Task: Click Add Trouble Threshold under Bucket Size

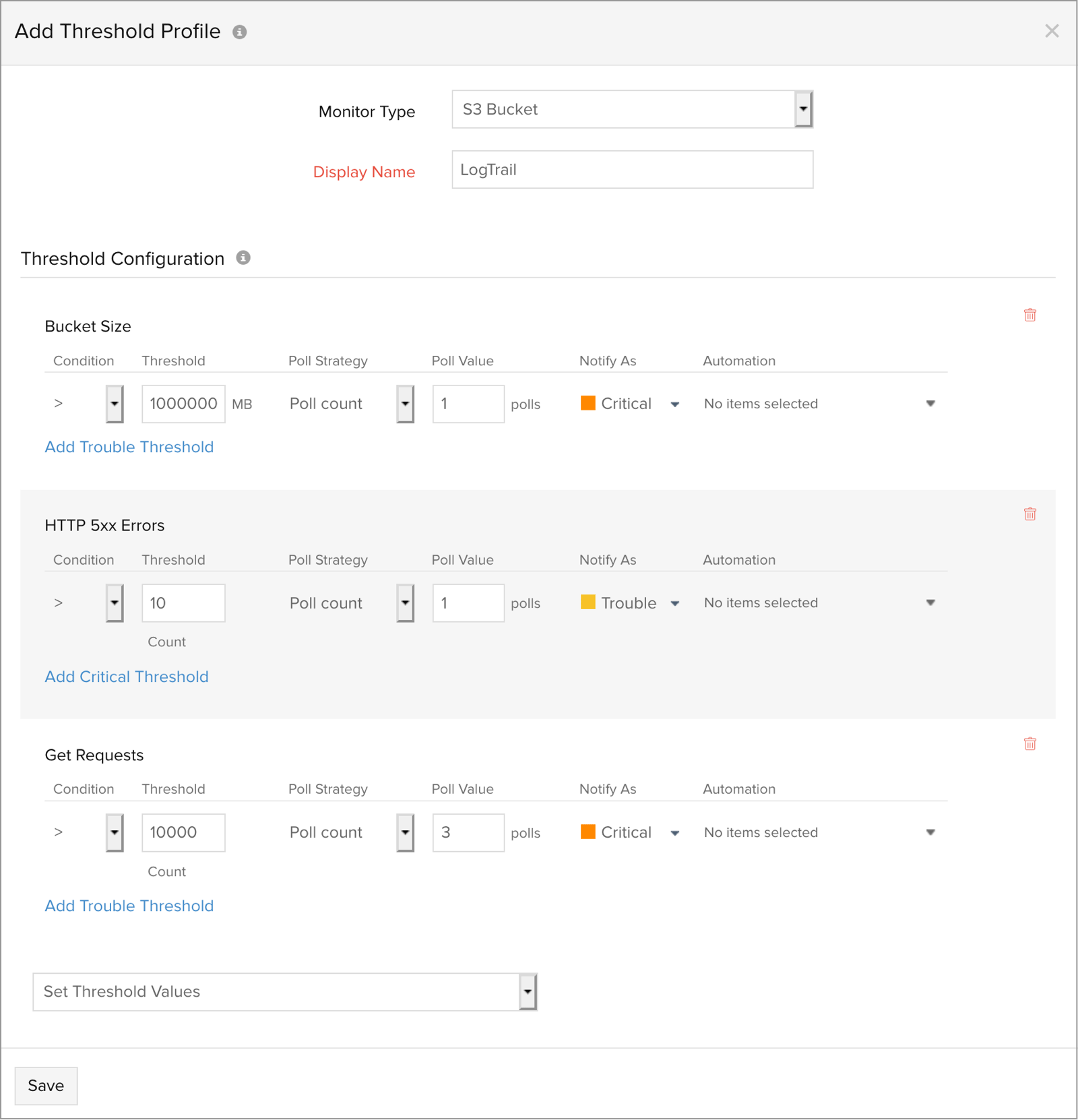Action: [x=129, y=446]
